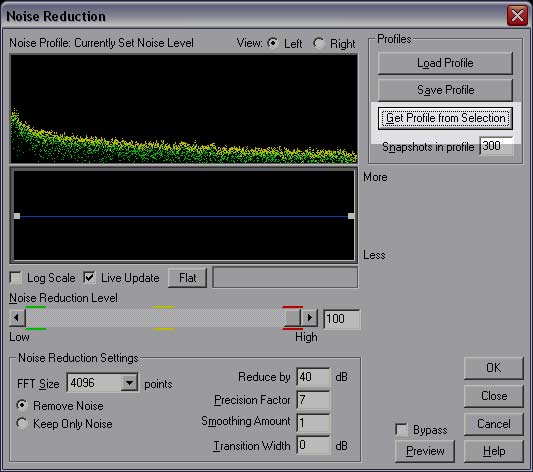Click Get Profile from Selection
The image size is (533, 472).
tap(445, 118)
